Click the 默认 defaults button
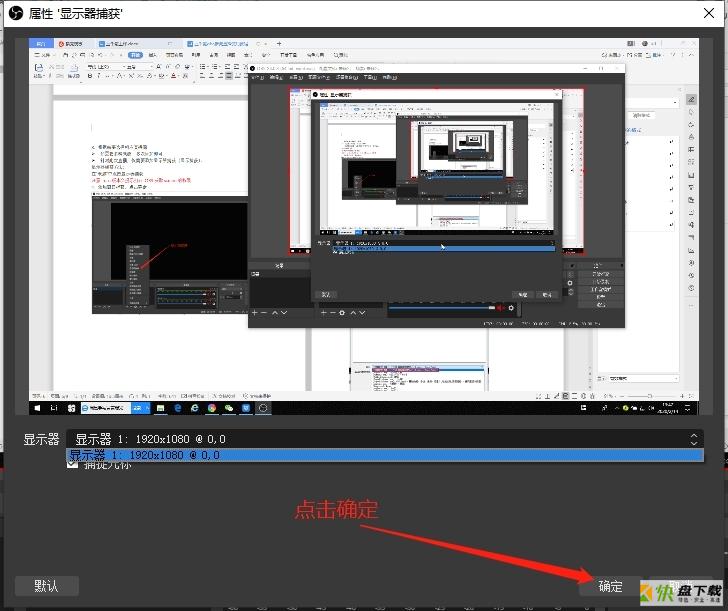 tap(46, 586)
